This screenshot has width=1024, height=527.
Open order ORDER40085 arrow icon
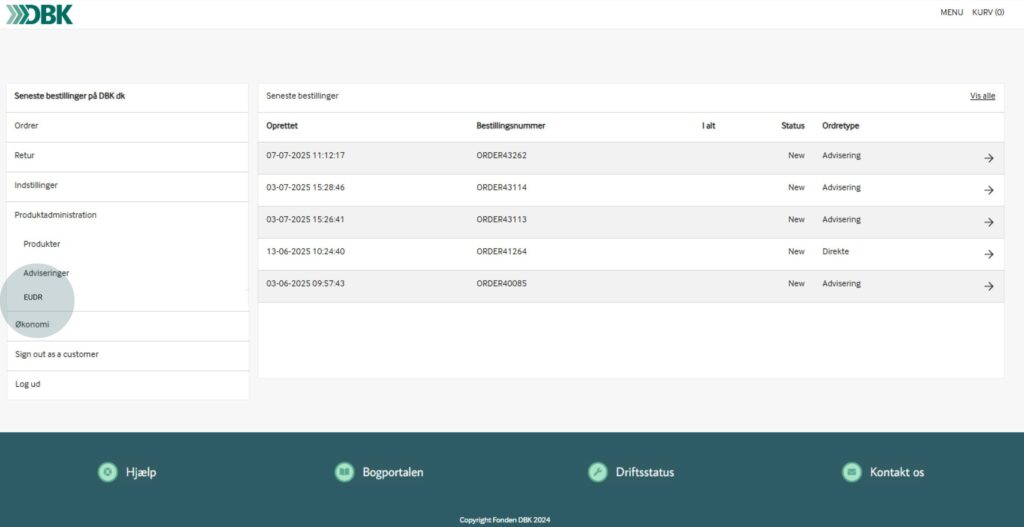click(x=988, y=286)
